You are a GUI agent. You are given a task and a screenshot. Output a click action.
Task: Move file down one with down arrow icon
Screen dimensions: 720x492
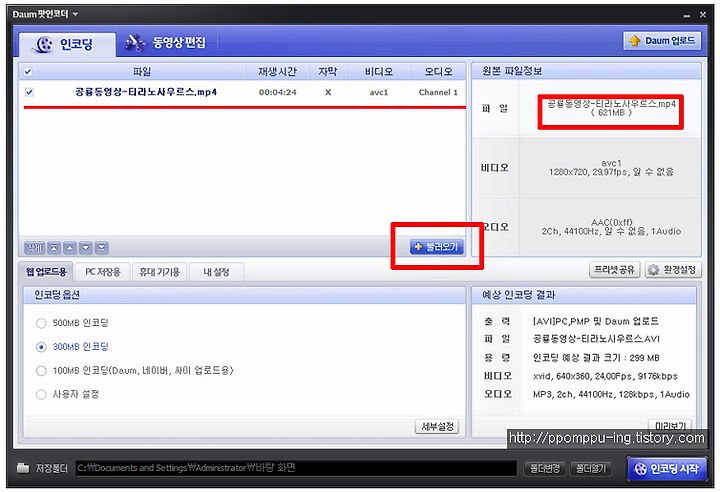tap(86, 248)
